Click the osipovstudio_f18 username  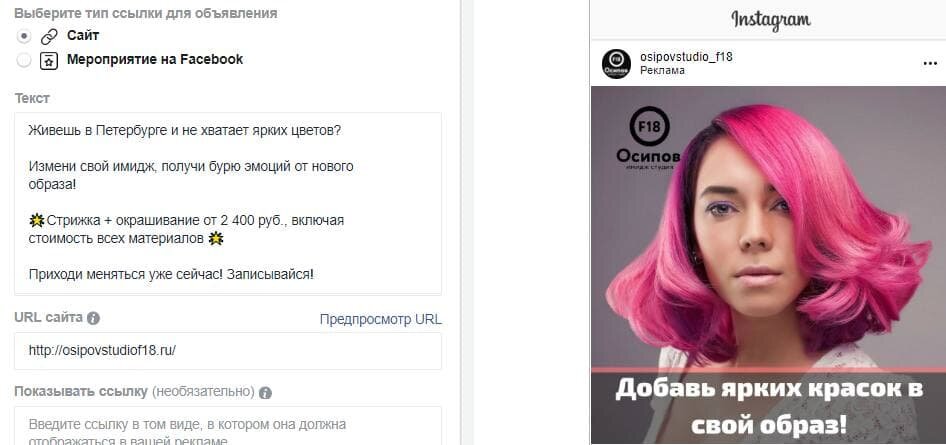(686, 57)
